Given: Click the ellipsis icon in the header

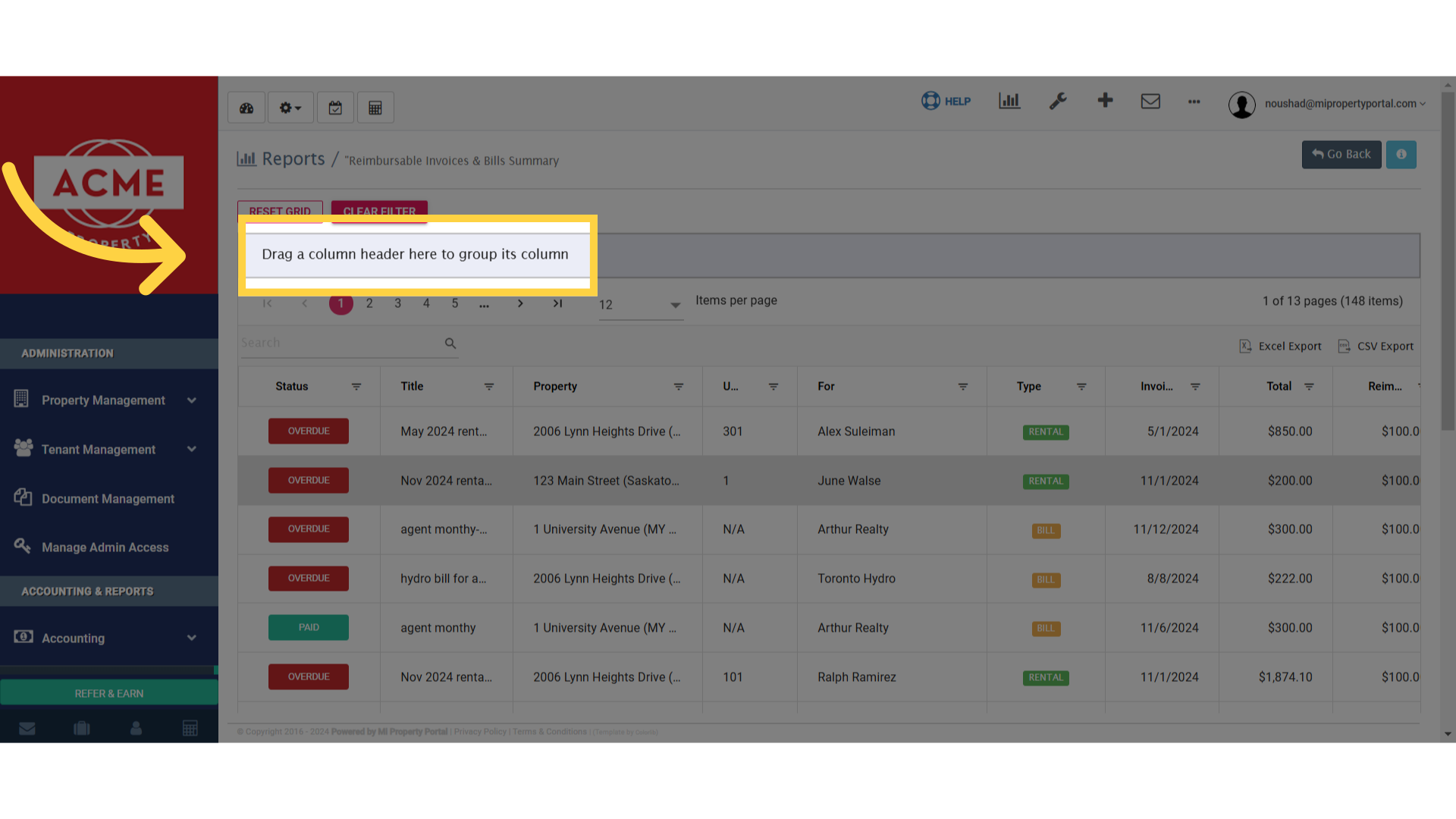Looking at the screenshot, I should 1194,102.
